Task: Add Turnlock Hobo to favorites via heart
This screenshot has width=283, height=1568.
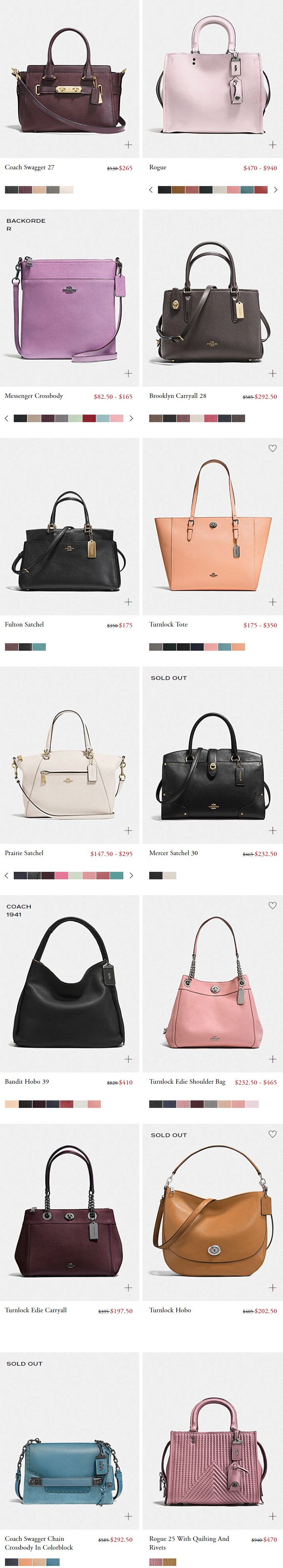Action: pyautogui.click(x=273, y=1134)
